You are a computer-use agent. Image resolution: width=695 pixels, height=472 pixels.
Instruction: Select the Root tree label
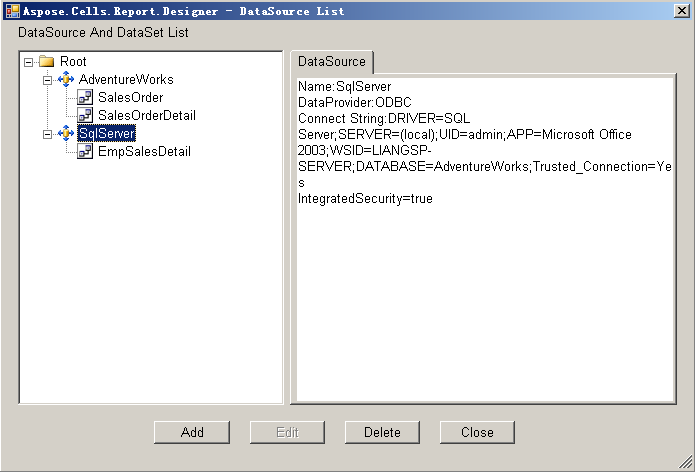click(73, 61)
